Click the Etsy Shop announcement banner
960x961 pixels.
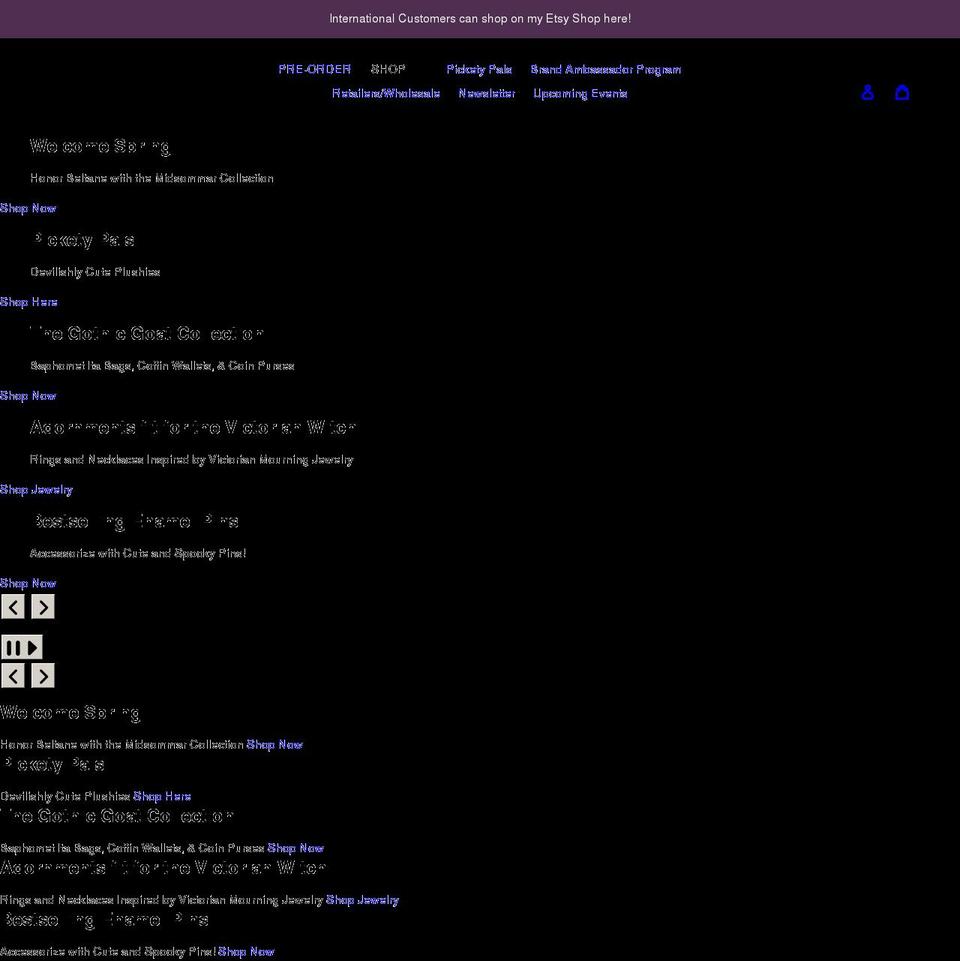[480, 18]
